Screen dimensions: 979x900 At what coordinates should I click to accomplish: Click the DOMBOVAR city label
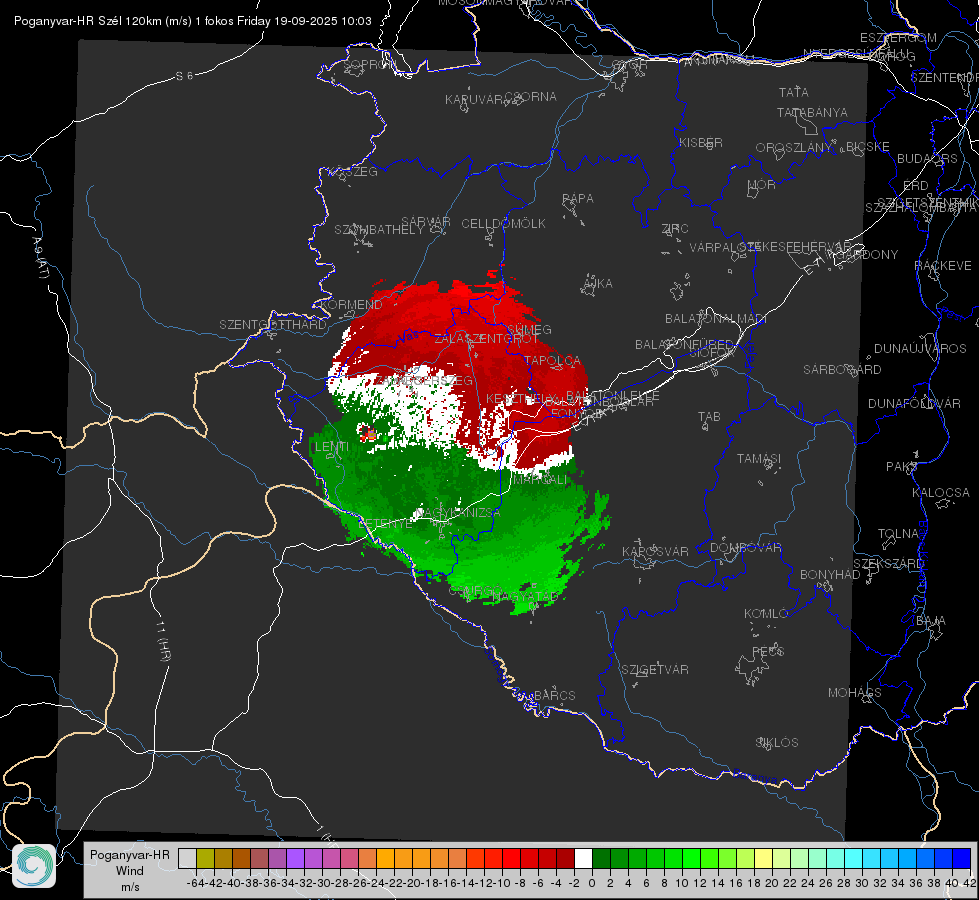pos(745,548)
